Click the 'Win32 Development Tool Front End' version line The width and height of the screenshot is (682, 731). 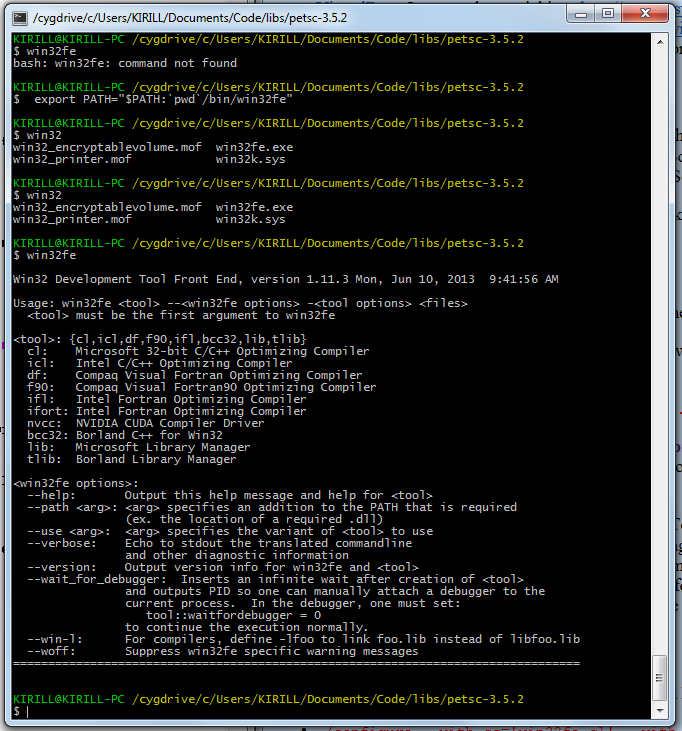[285, 279]
